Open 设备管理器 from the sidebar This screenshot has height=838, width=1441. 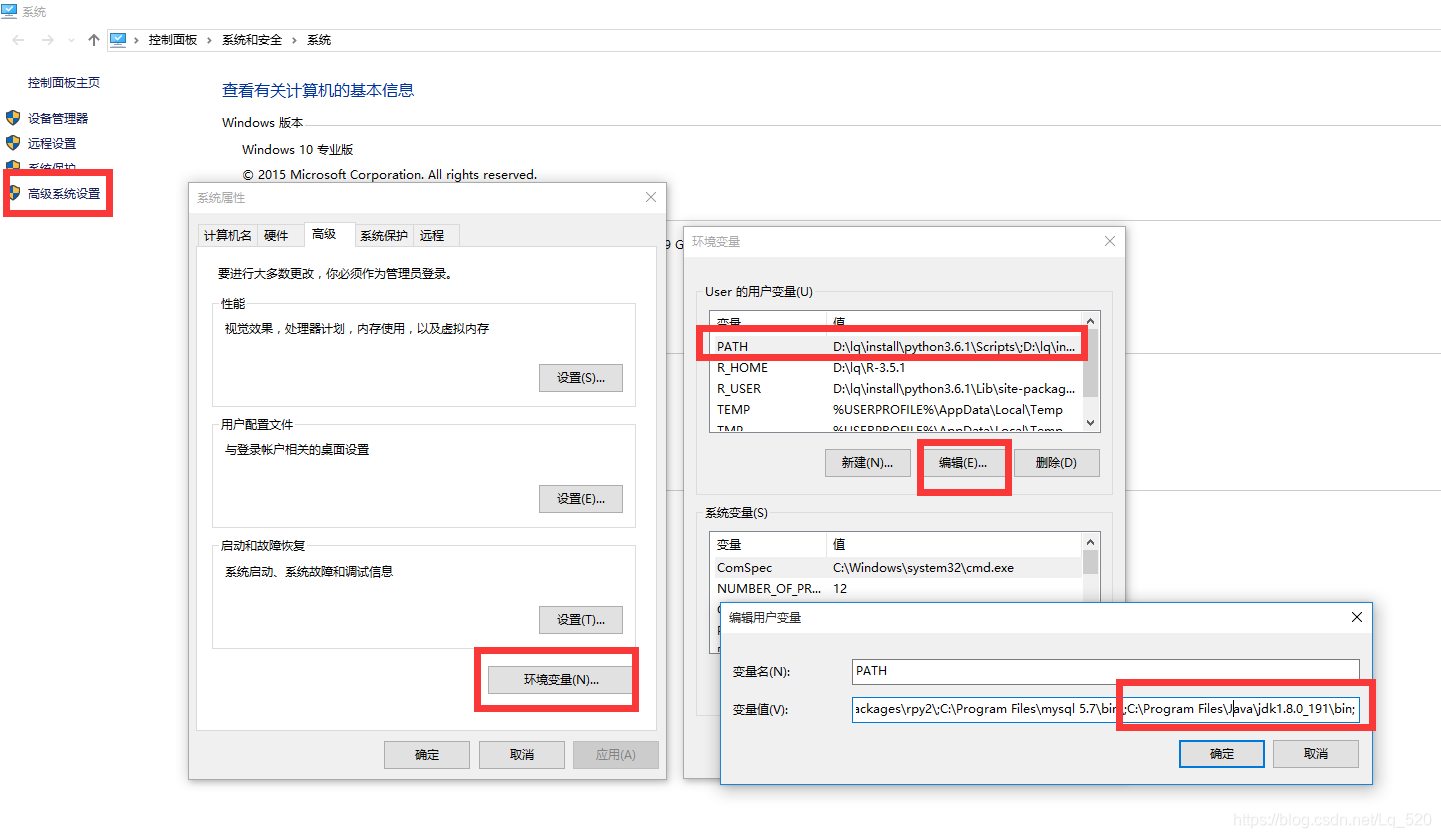tap(58, 118)
